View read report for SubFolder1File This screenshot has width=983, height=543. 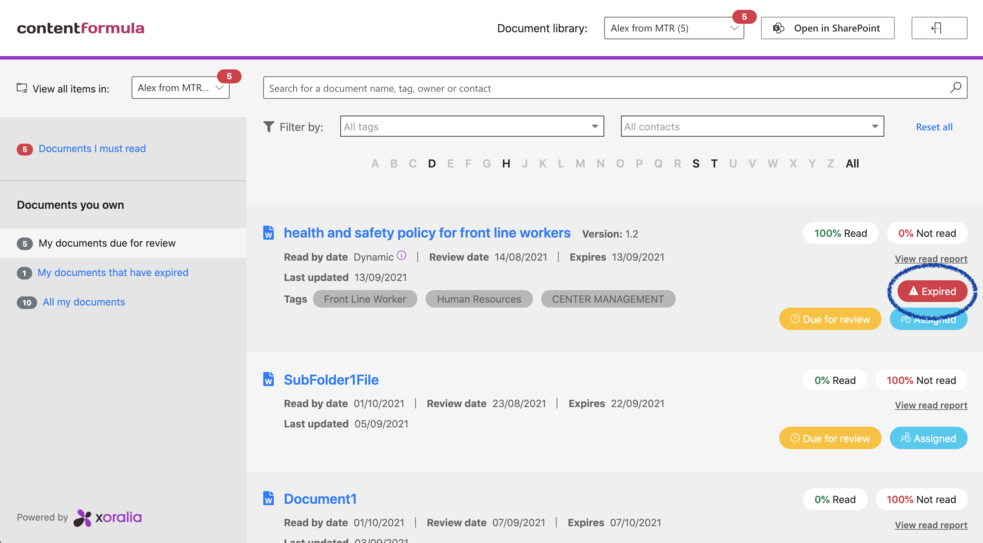[x=930, y=406]
